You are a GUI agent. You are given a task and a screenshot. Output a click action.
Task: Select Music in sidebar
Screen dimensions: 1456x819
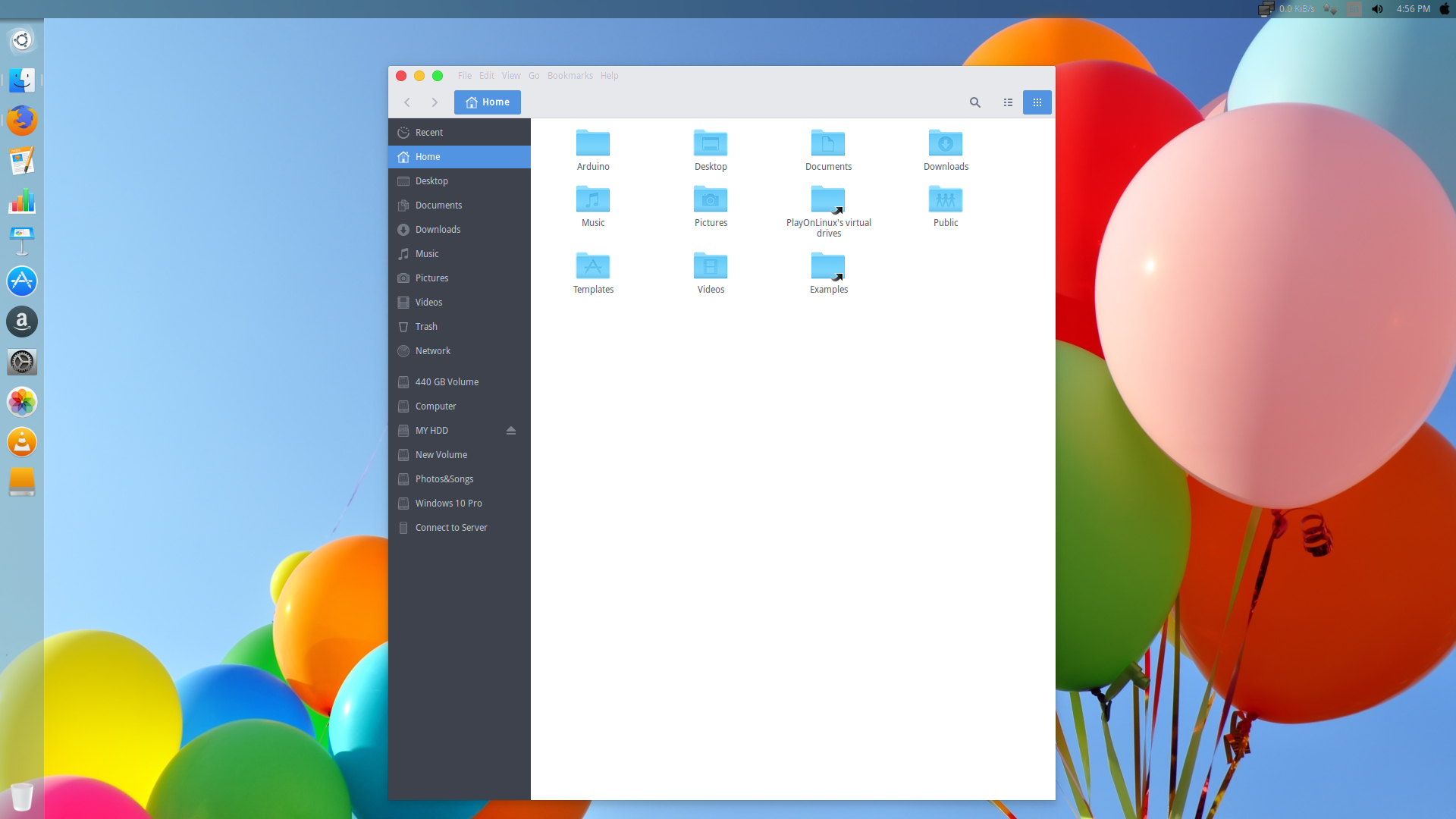[x=460, y=254]
